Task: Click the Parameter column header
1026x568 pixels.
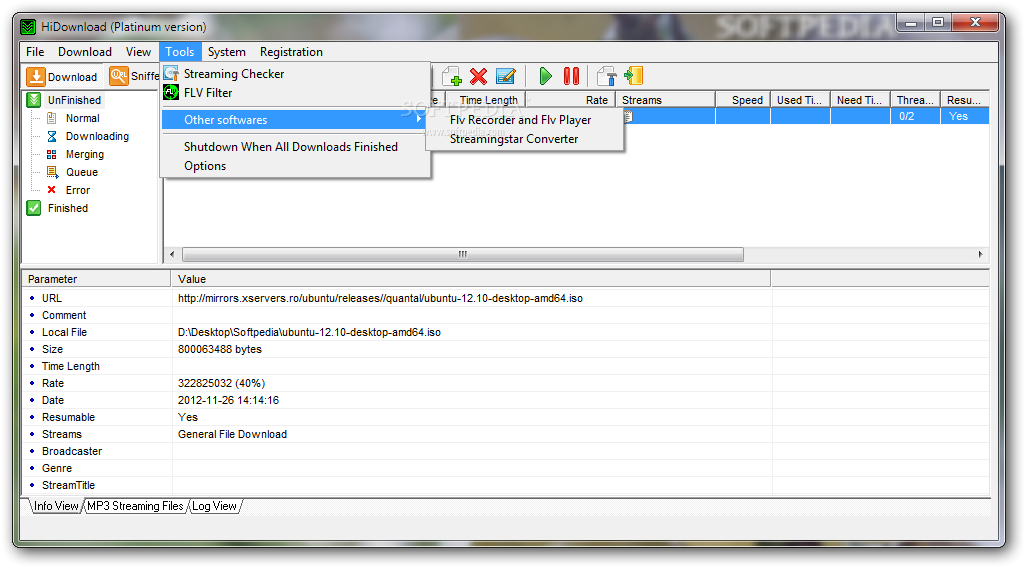Action: [x=96, y=279]
